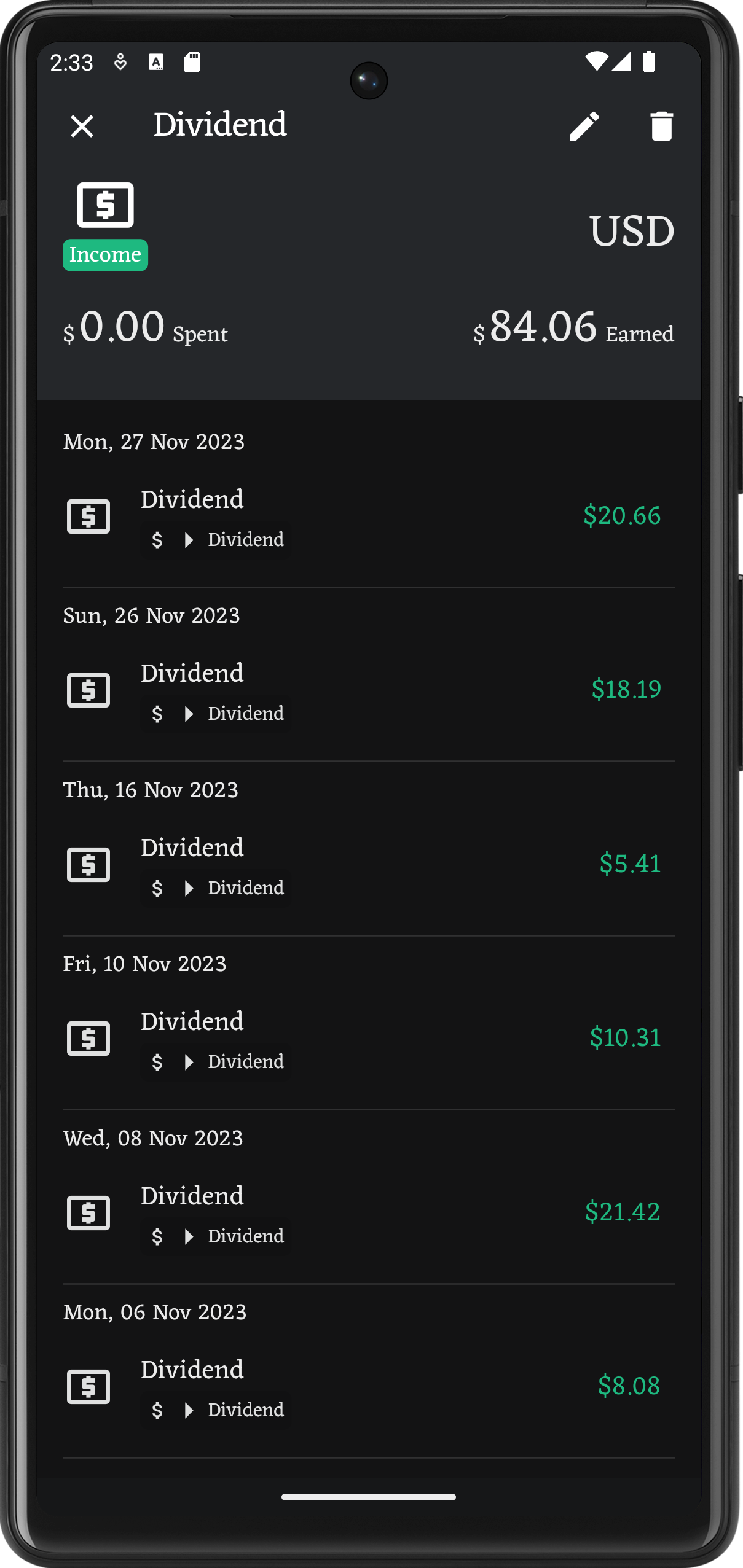Delete category using the trash icon
This screenshot has width=743, height=1568.
(661, 126)
